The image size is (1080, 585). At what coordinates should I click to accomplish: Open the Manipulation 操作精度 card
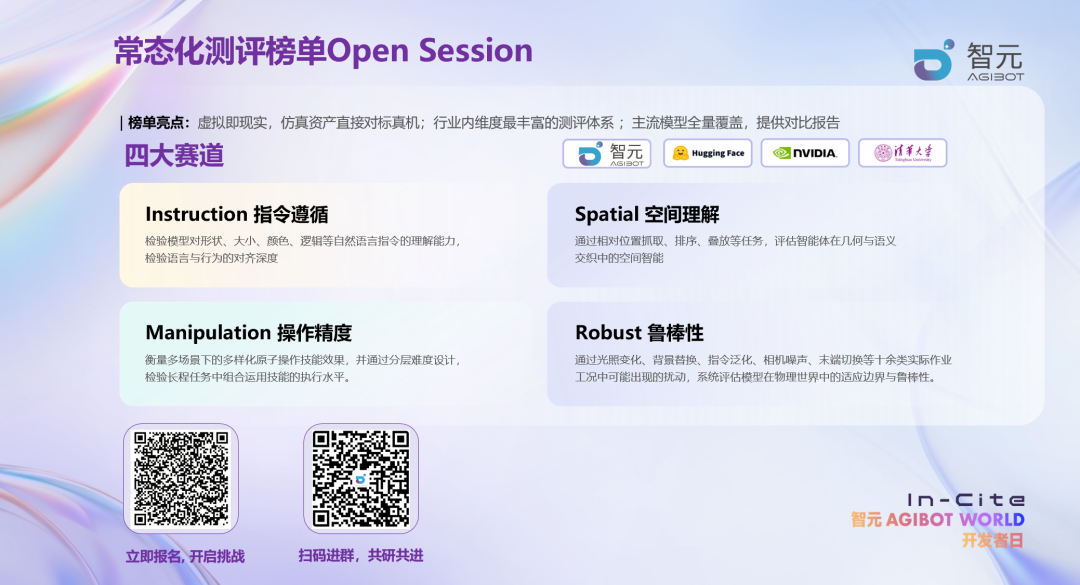(x=326, y=353)
